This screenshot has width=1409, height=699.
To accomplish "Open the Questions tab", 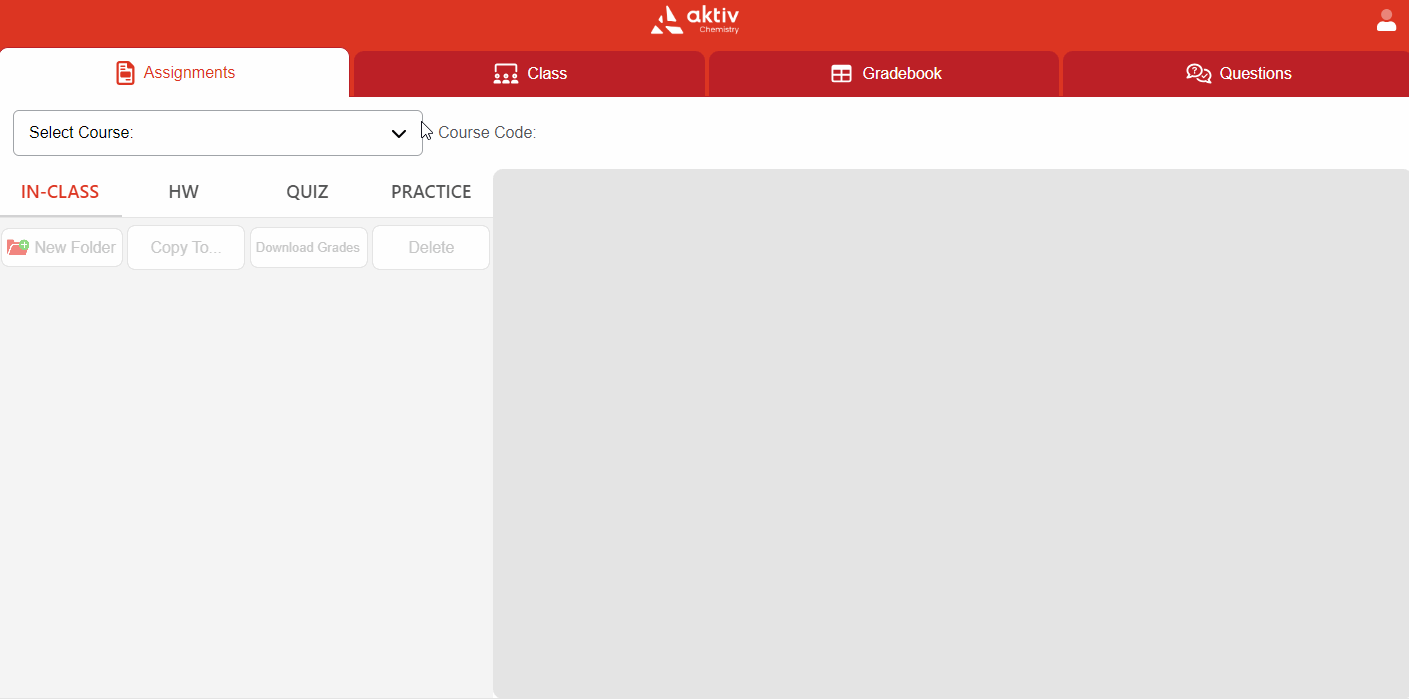I will point(1235,72).
